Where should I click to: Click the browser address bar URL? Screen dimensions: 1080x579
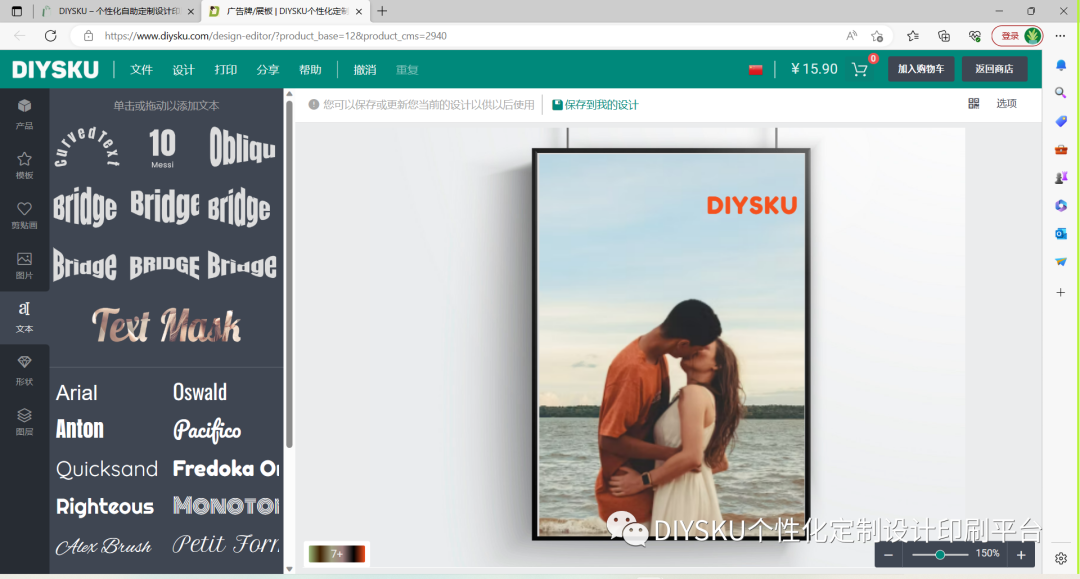276,36
